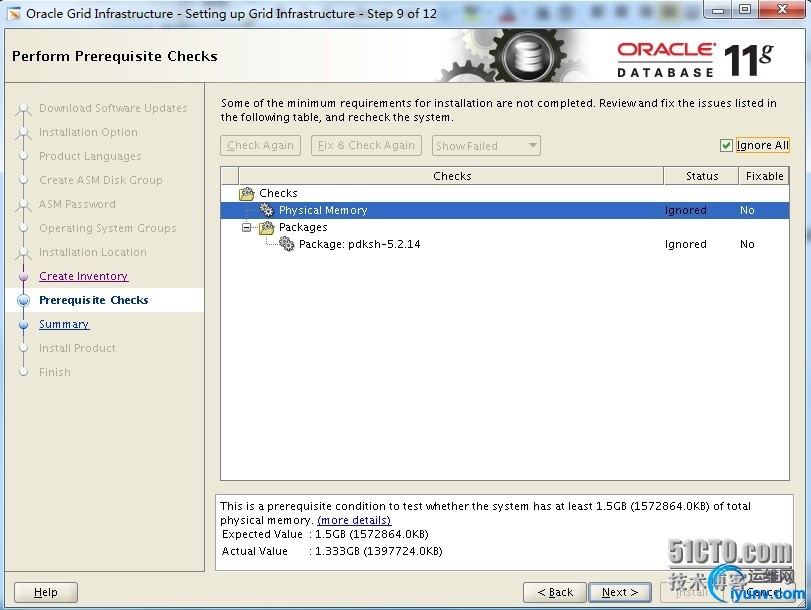
Task: Click the Product Languages step
Action: pyautogui.click(x=90, y=156)
